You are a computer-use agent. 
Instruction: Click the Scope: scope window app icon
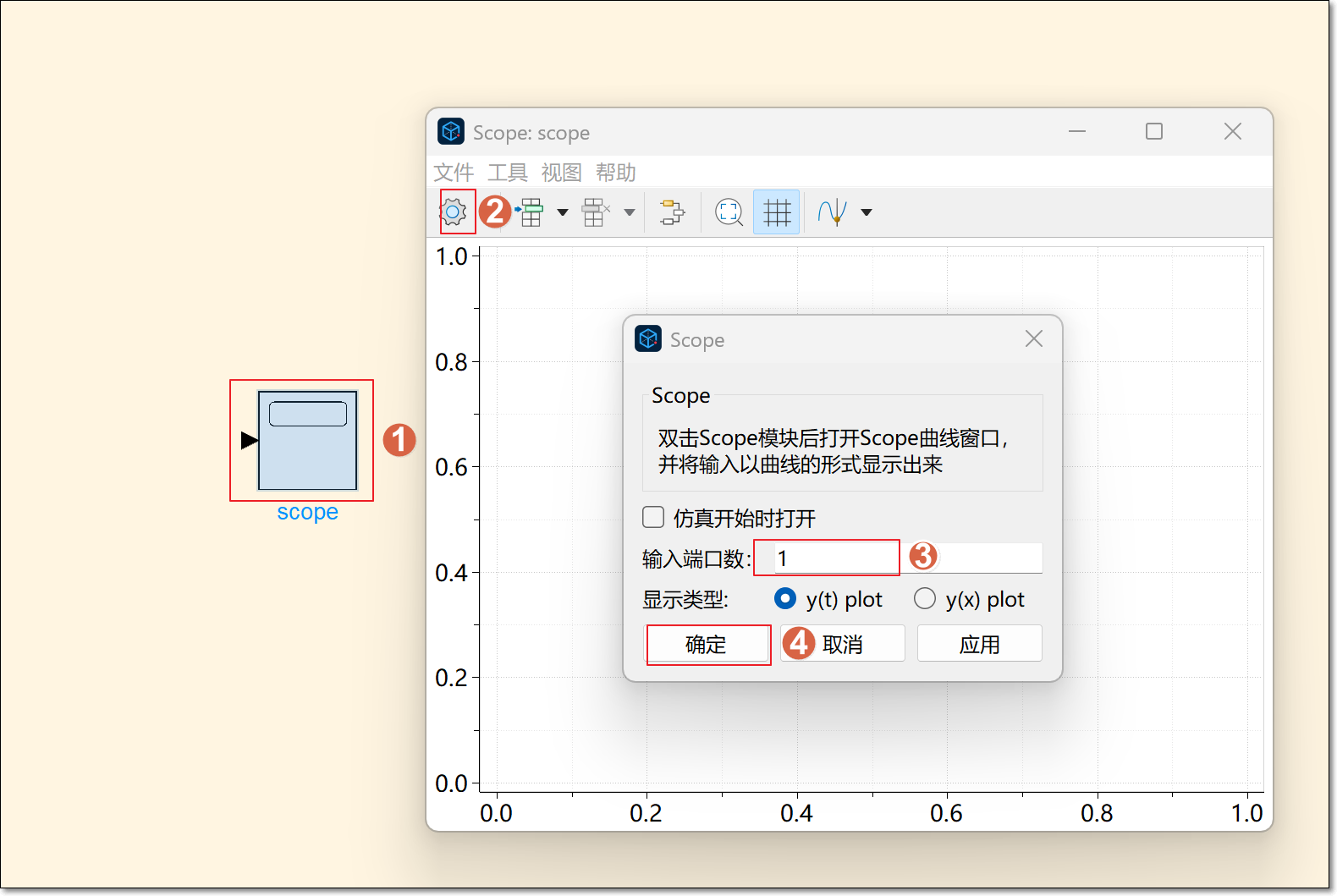451,131
